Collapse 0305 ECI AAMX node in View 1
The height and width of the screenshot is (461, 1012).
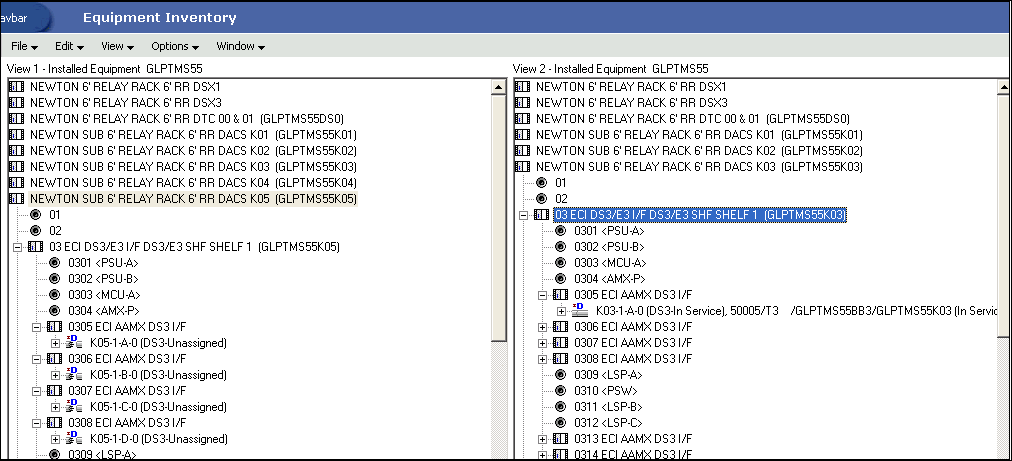point(36,327)
